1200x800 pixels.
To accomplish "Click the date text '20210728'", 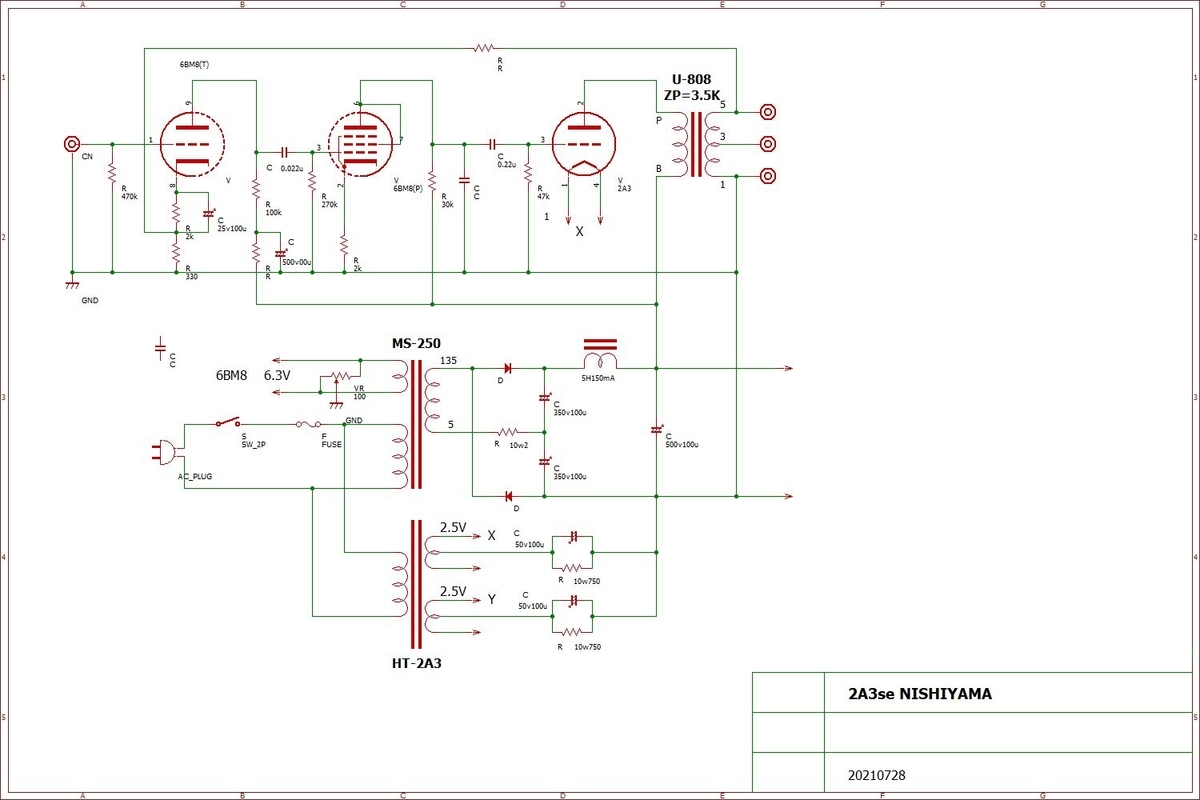I will coord(877,775).
